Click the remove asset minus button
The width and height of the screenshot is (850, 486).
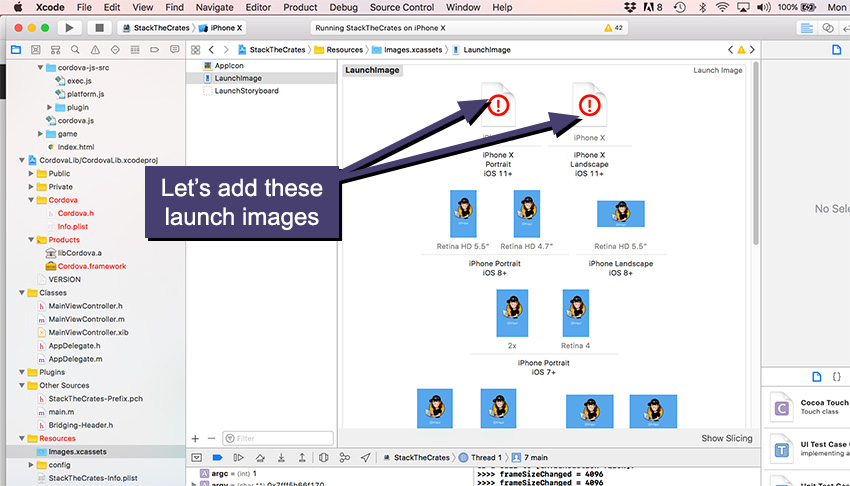[x=211, y=438]
